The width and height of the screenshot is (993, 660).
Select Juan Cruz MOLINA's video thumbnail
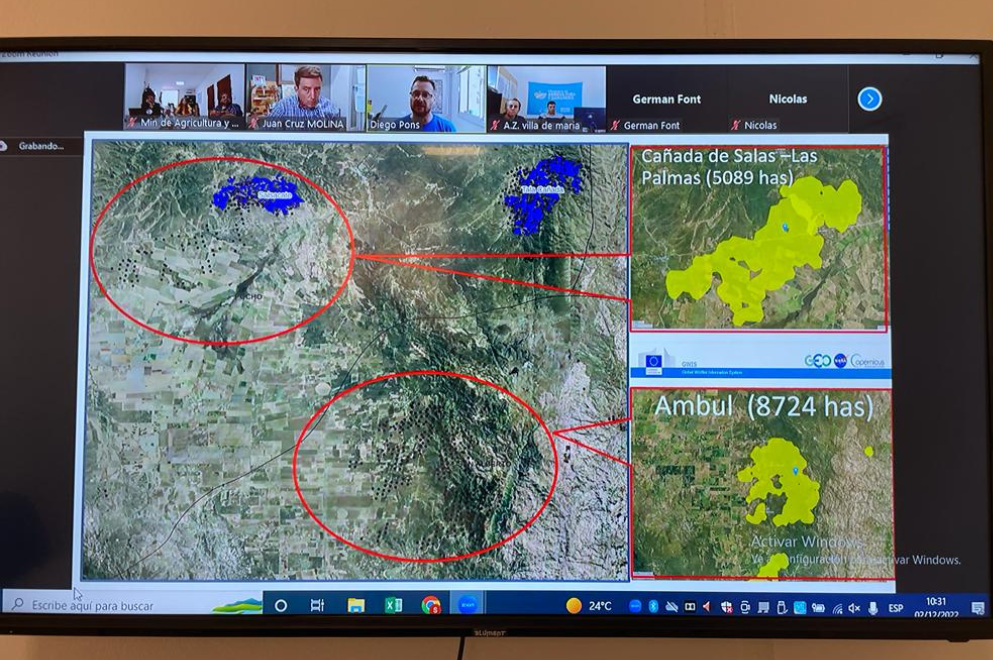[x=305, y=98]
